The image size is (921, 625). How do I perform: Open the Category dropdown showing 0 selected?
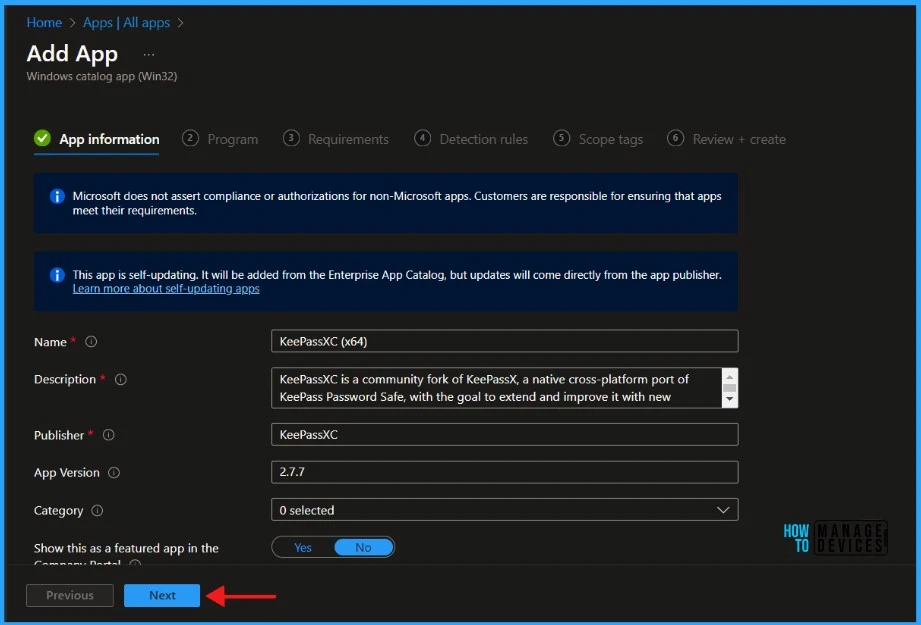point(505,510)
